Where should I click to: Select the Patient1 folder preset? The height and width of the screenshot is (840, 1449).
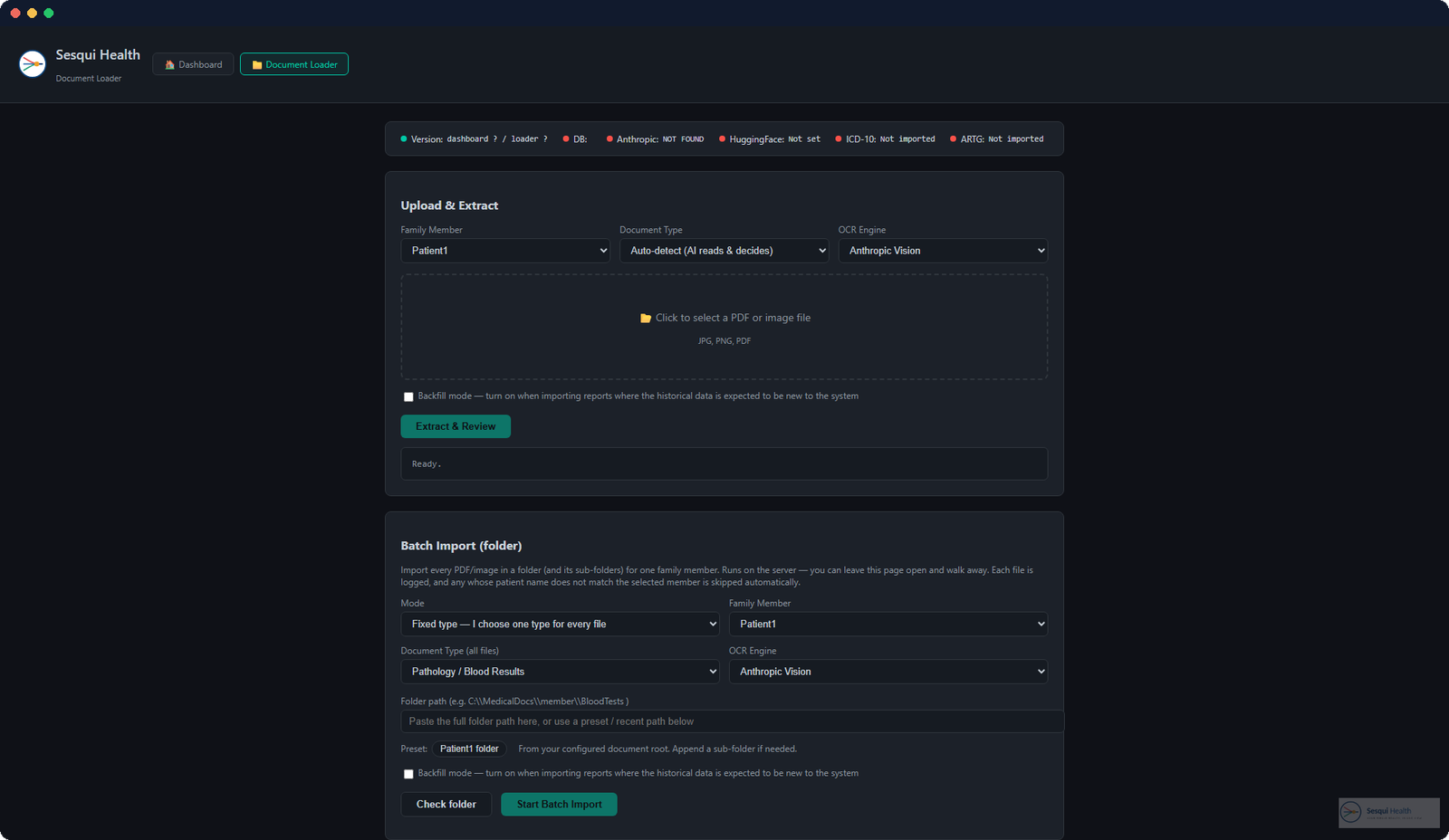coord(469,749)
